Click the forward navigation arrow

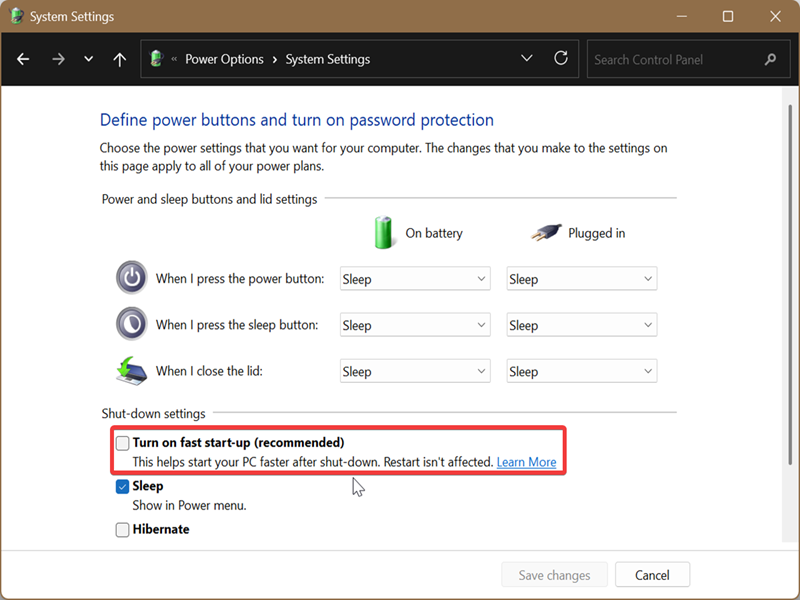[x=58, y=59]
